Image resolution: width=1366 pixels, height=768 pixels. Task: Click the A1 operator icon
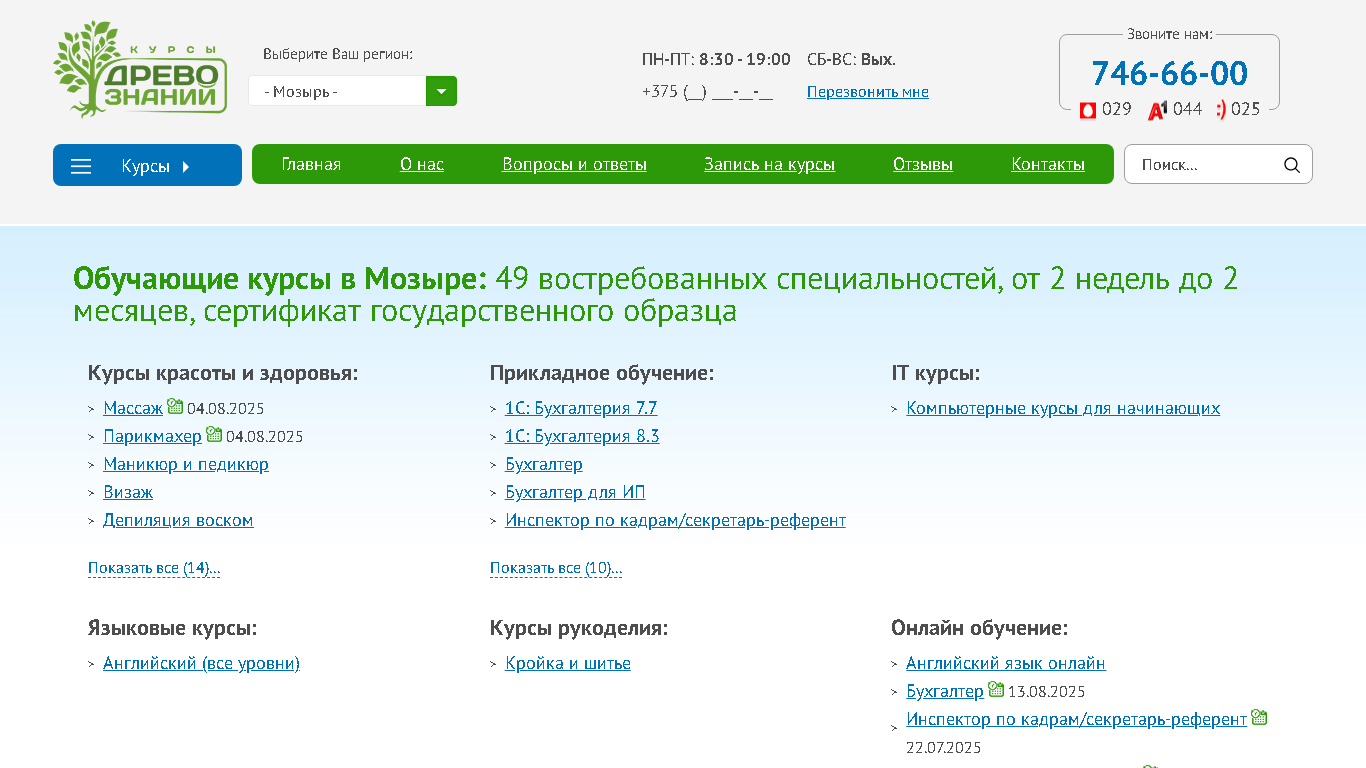click(x=1158, y=109)
